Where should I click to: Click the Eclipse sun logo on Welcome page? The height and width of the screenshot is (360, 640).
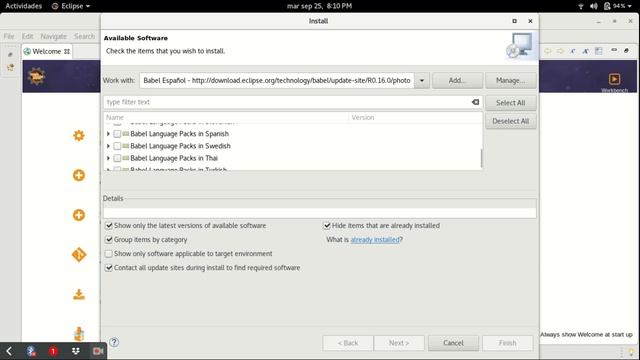[x=36, y=76]
